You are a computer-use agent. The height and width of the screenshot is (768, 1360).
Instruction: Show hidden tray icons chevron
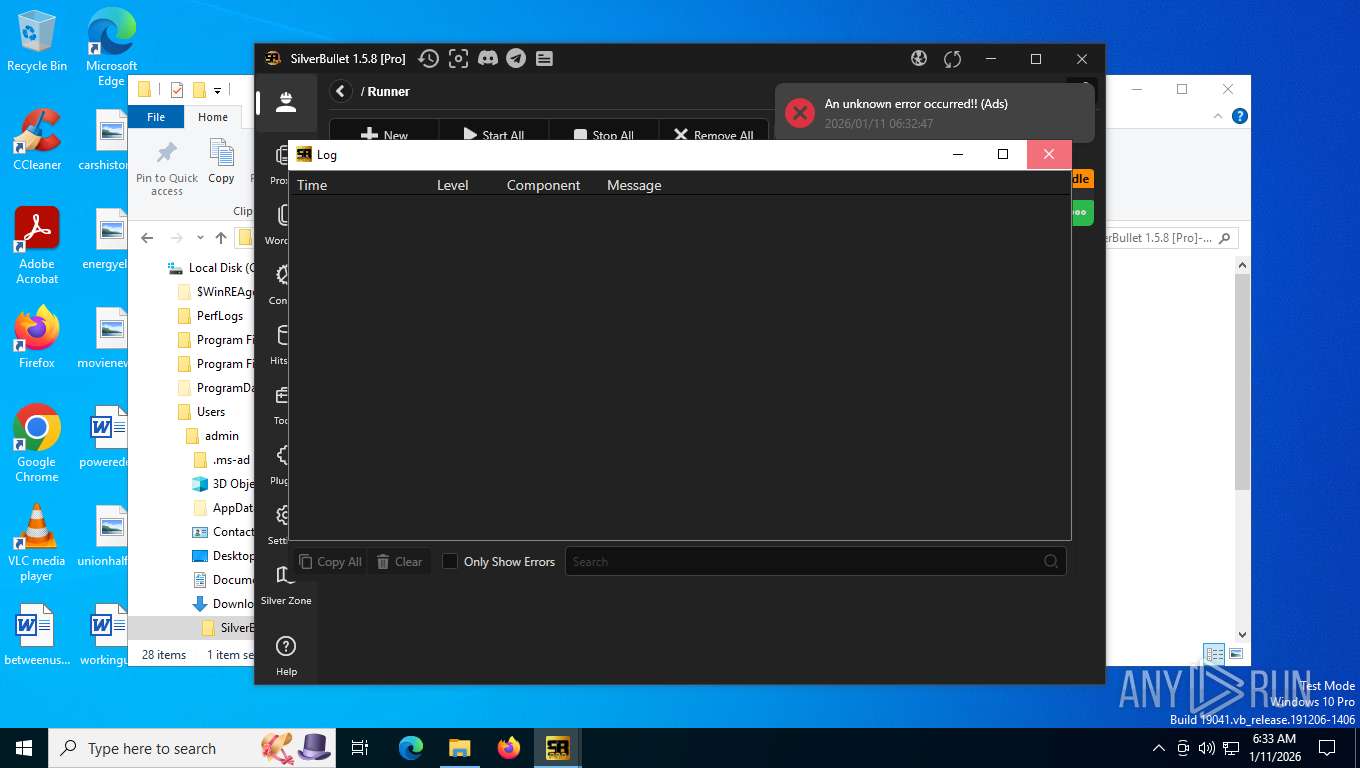coord(1159,748)
